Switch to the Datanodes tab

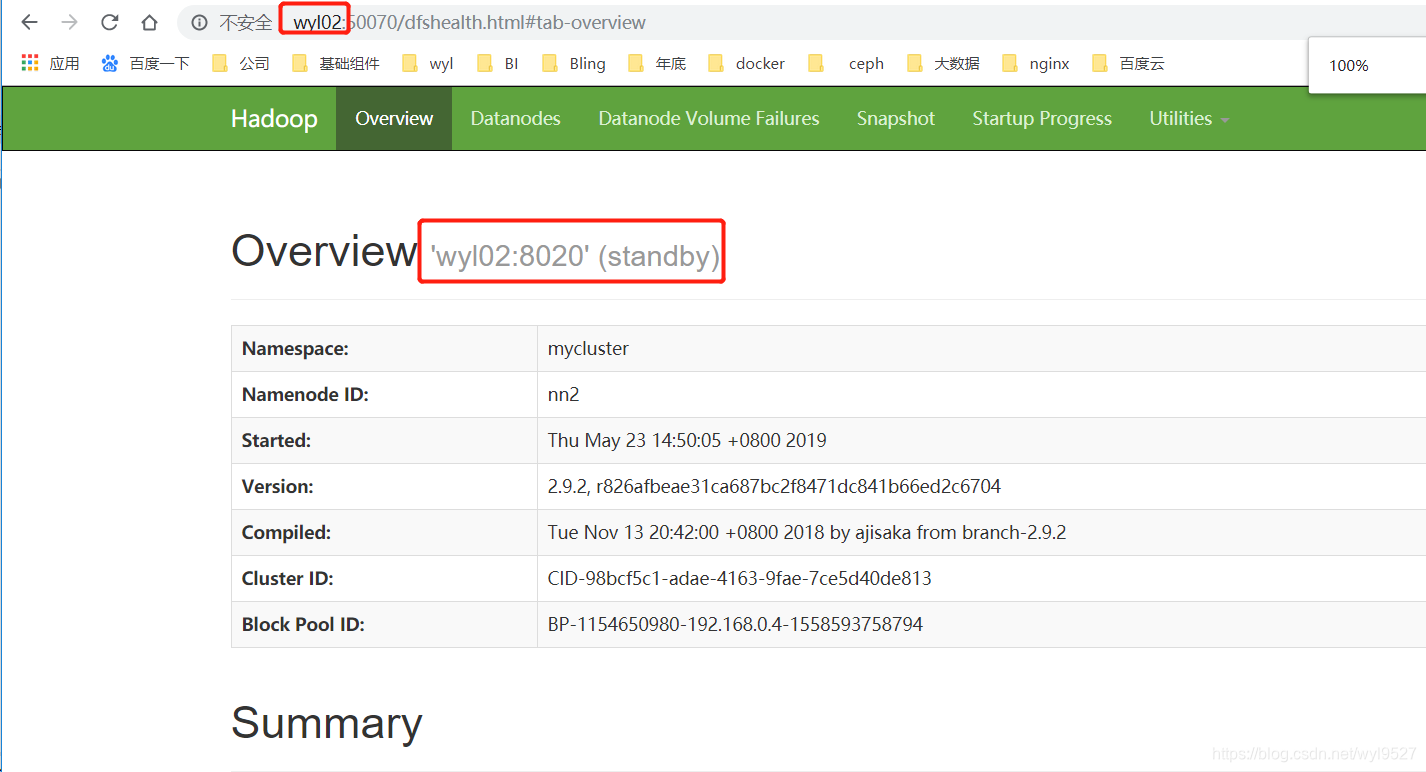[x=515, y=118]
